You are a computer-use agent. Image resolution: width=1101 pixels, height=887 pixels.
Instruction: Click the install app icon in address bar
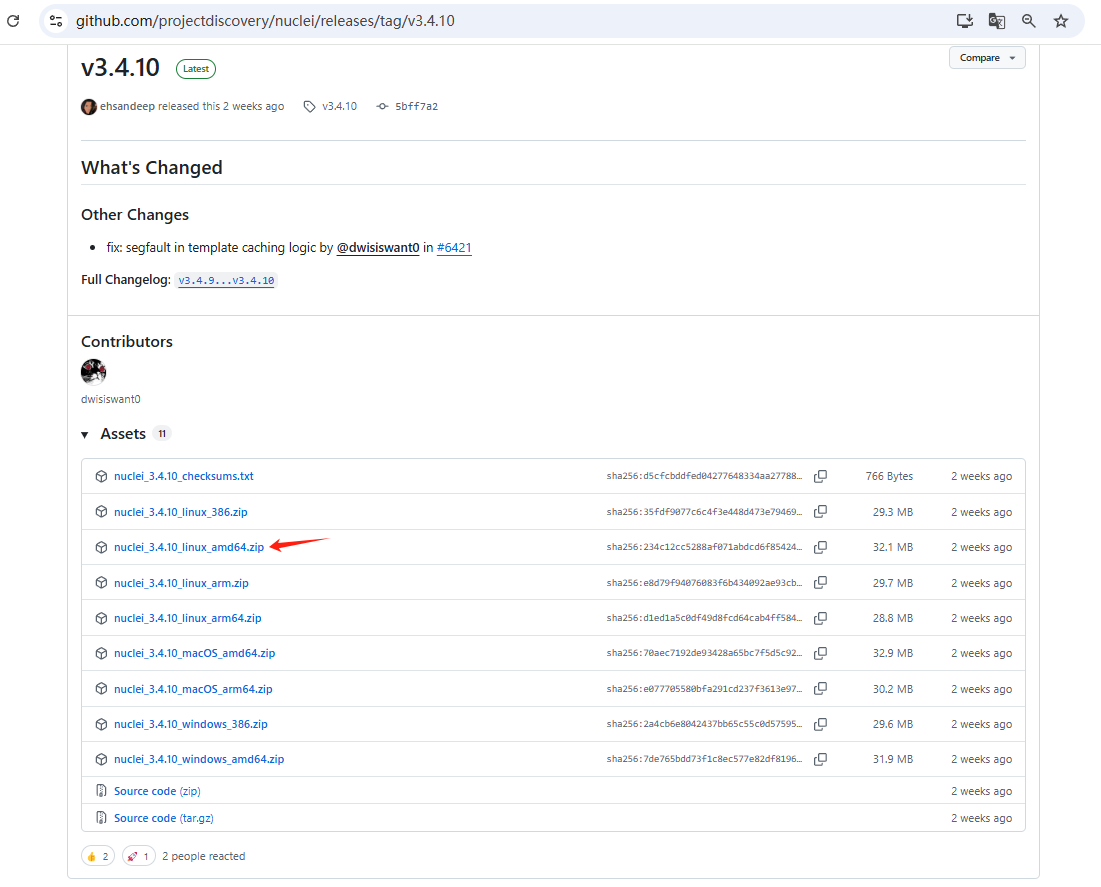(965, 21)
